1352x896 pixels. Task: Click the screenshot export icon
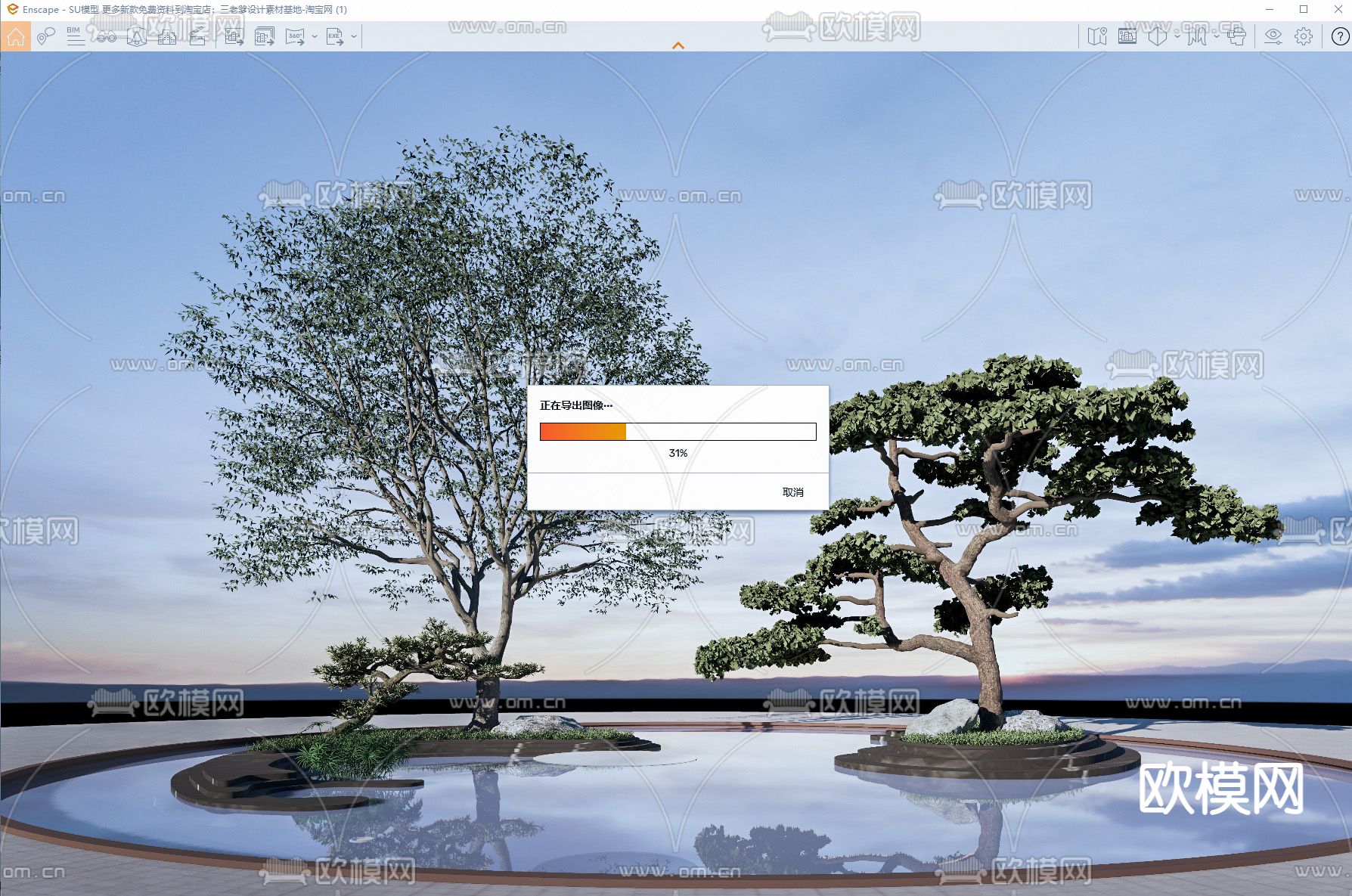(234, 36)
